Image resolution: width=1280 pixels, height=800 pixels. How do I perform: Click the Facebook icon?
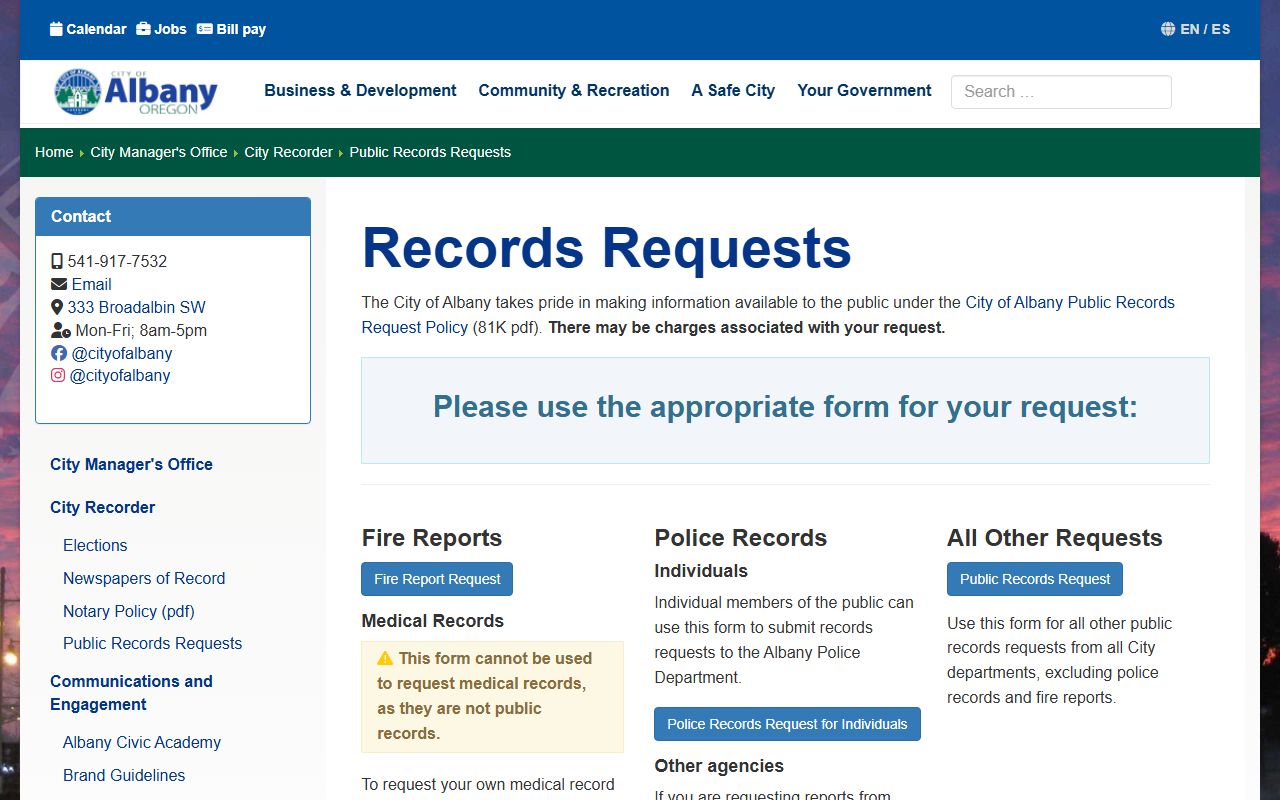(59, 353)
